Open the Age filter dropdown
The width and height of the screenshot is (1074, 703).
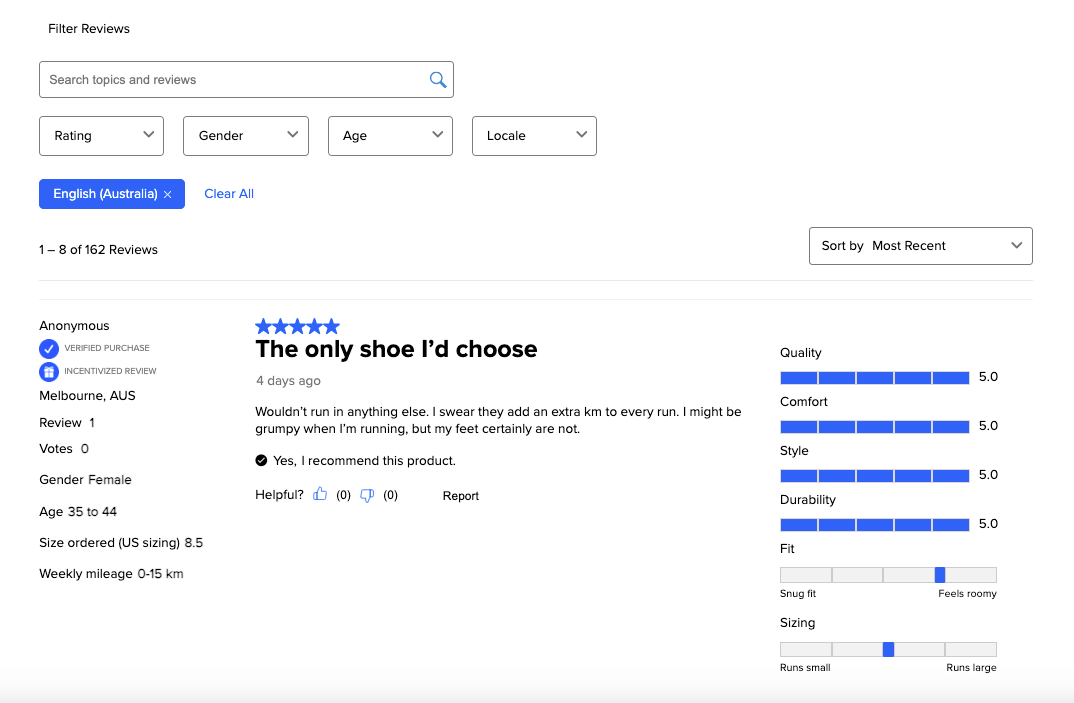tap(390, 136)
